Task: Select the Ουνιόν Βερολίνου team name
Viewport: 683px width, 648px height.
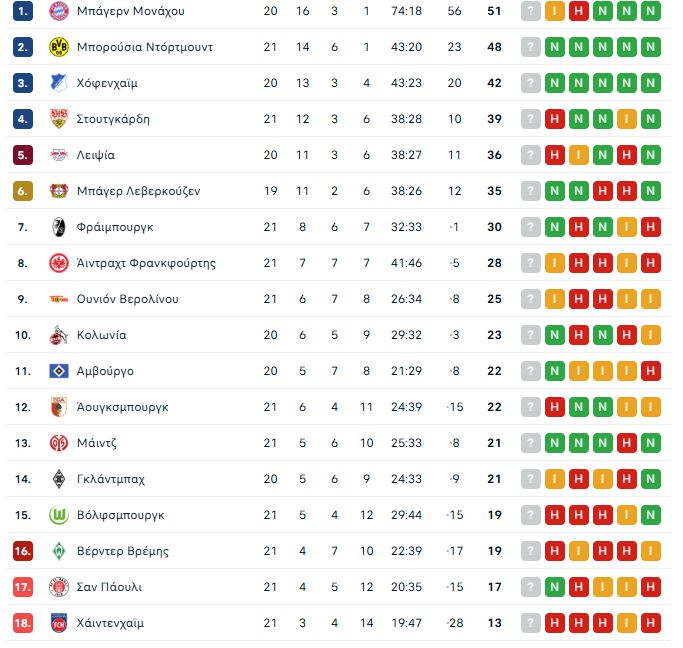Action: [128, 299]
